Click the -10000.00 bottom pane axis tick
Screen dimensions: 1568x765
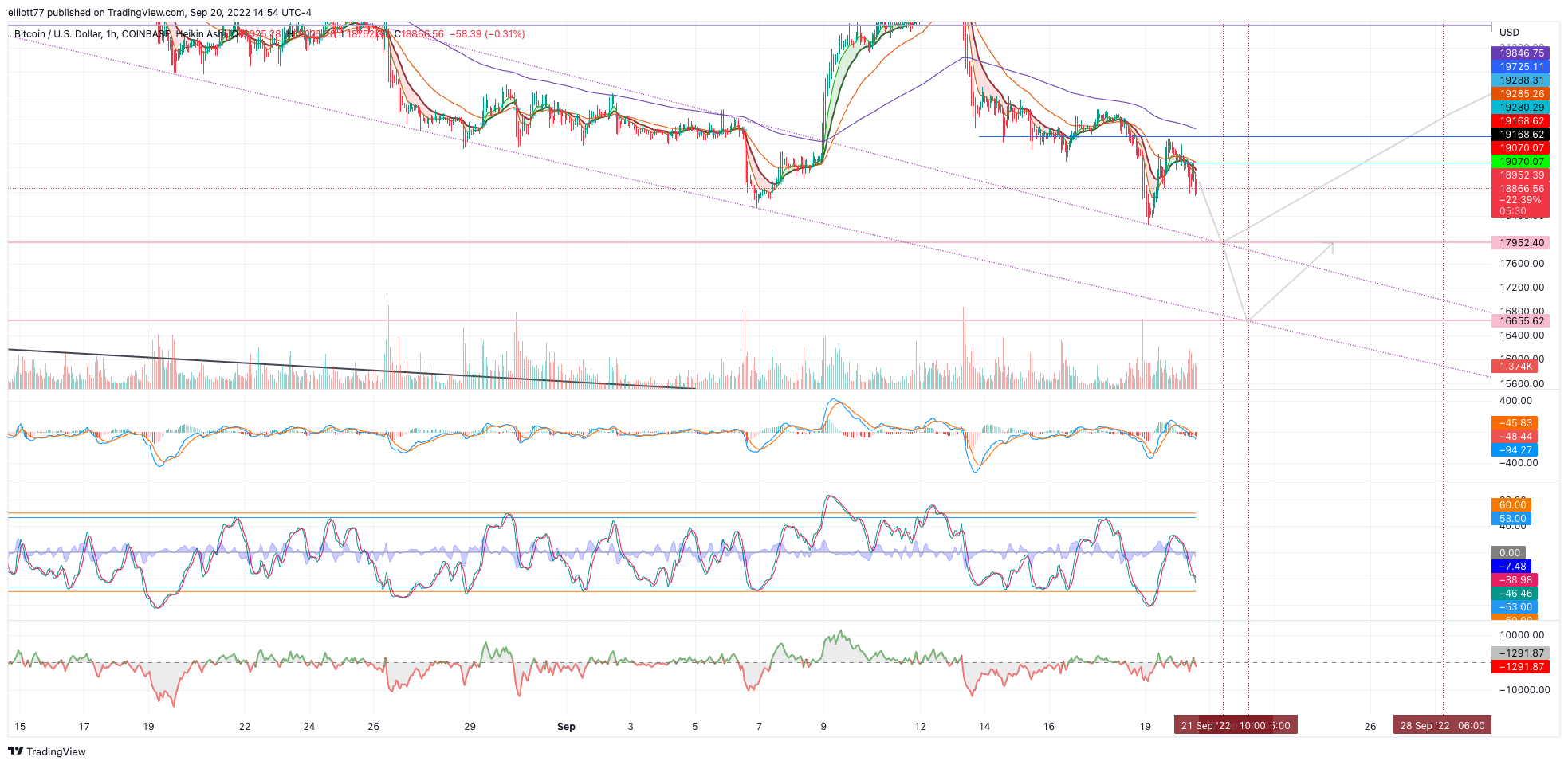(1525, 690)
